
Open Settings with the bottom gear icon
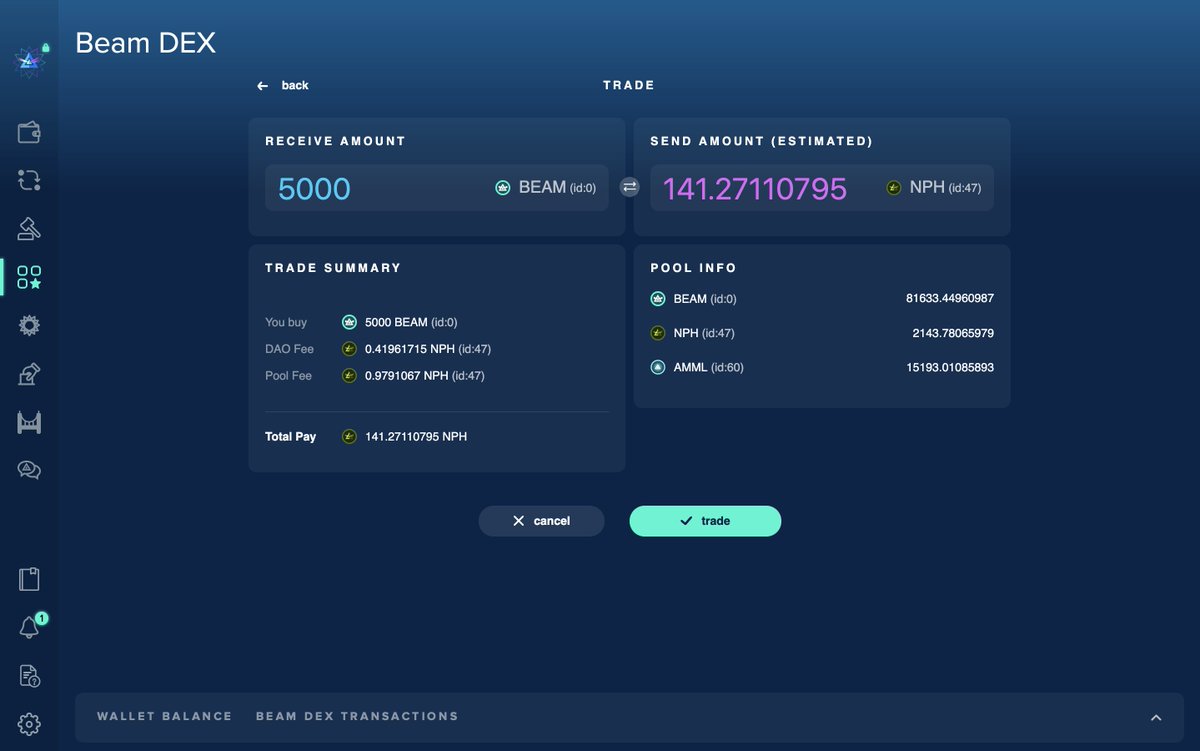coord(29,724)
